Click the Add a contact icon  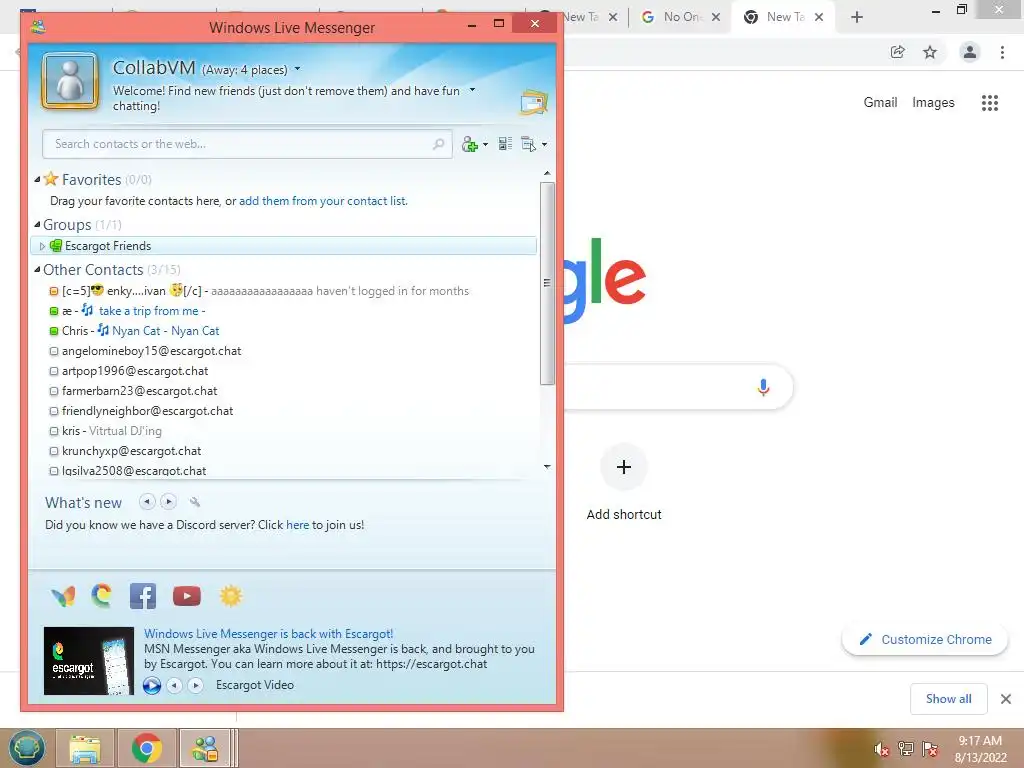point(470,144)
